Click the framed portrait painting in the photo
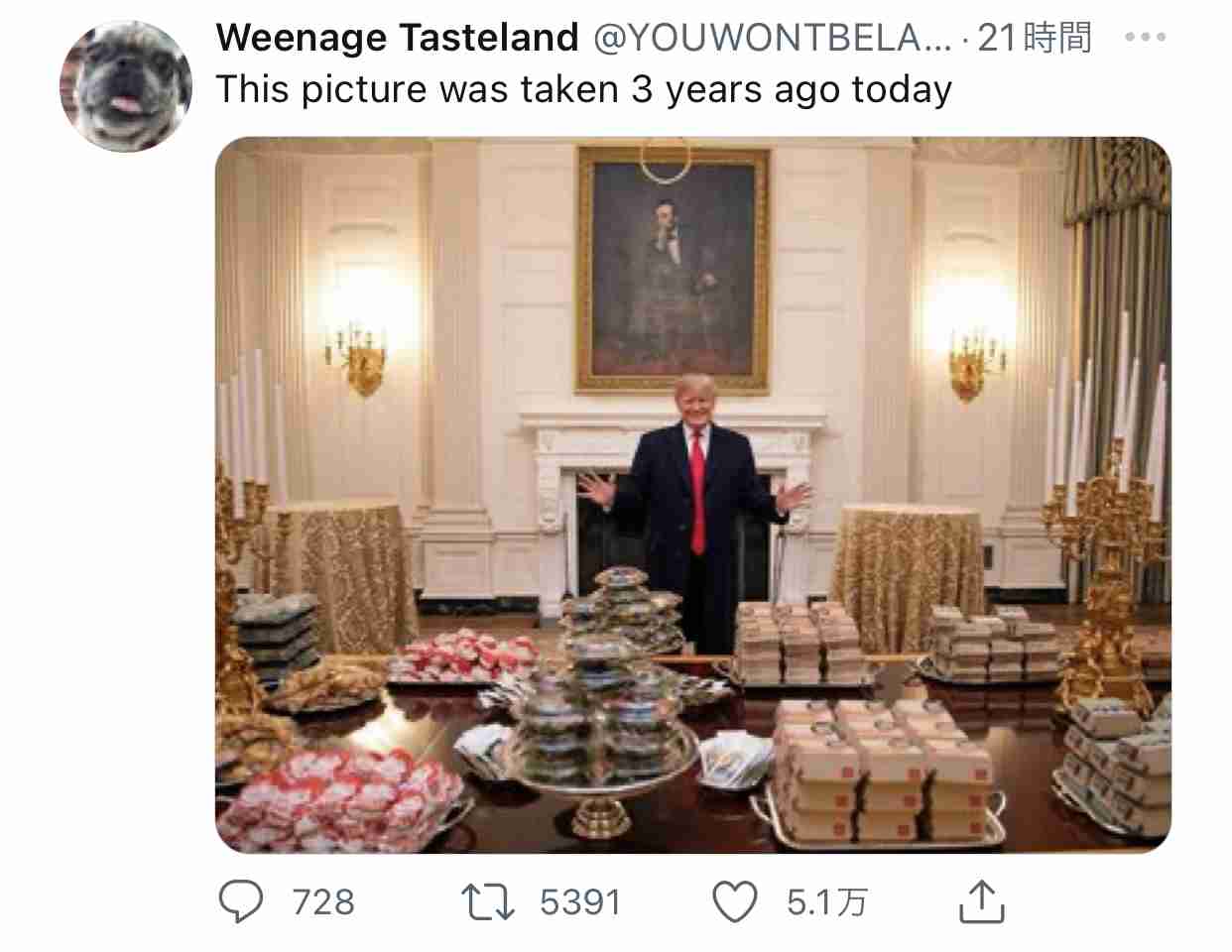Screen dimensions: 1232x952 pos(674,270)
